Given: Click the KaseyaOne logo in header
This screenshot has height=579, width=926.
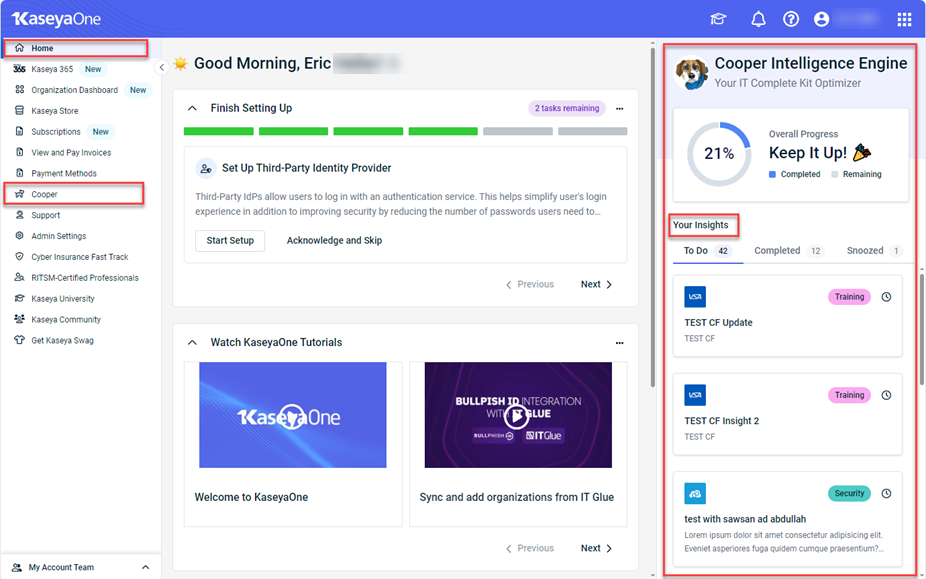Looking at the screenshot, I should pos(57,19).
